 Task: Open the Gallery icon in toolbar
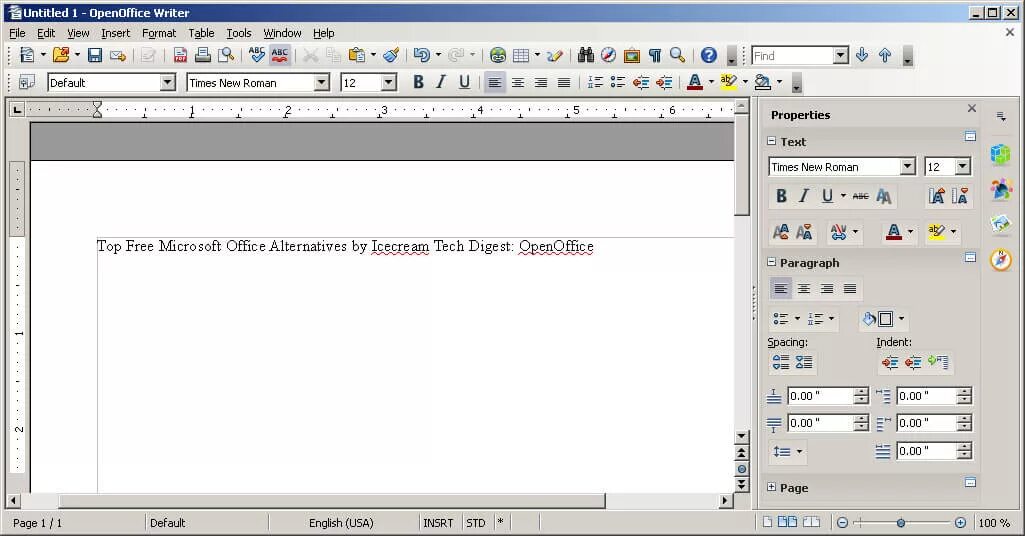pos(631,56)
